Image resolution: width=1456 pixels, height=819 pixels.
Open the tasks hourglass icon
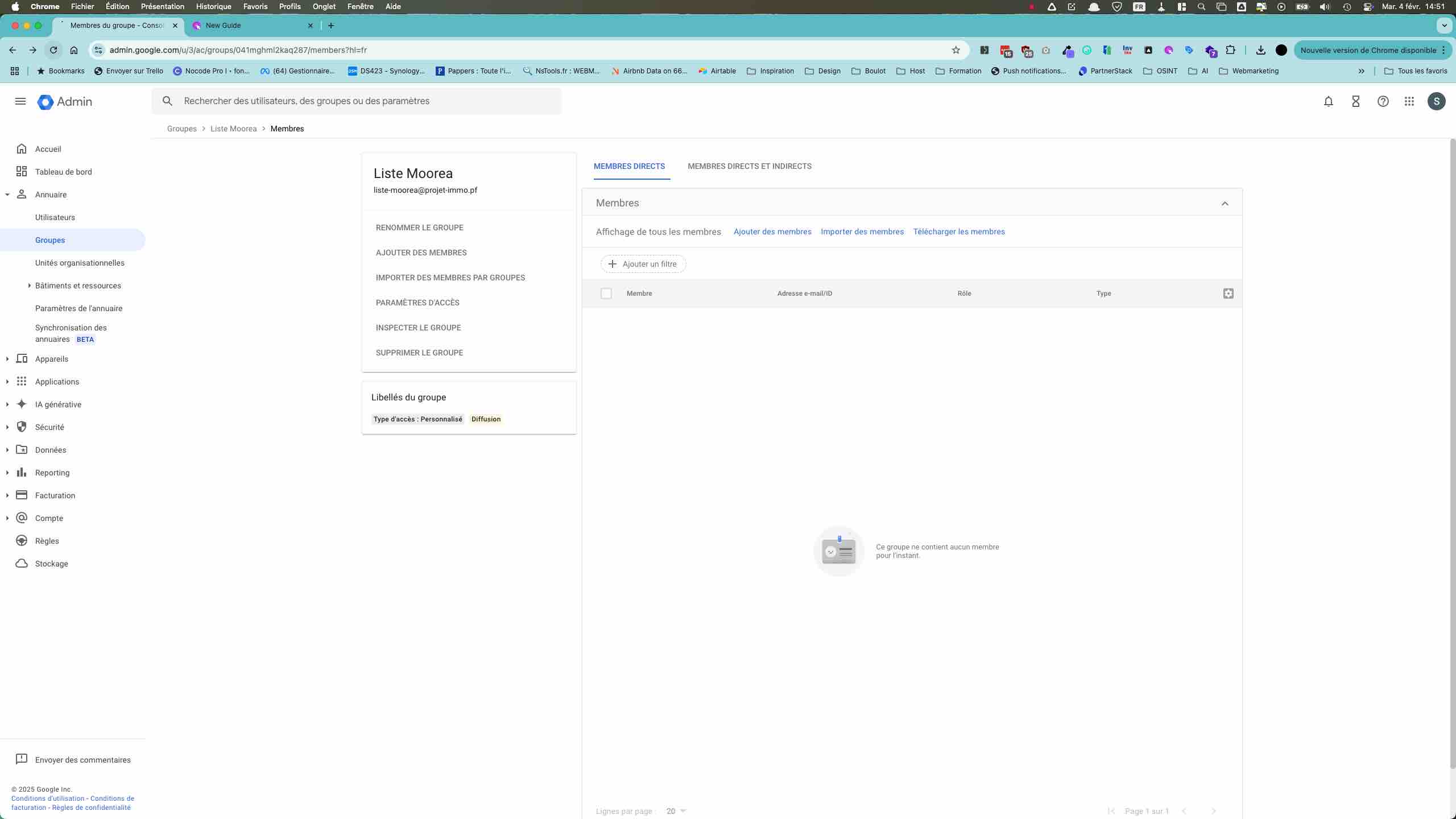[x=1355, y=101]
